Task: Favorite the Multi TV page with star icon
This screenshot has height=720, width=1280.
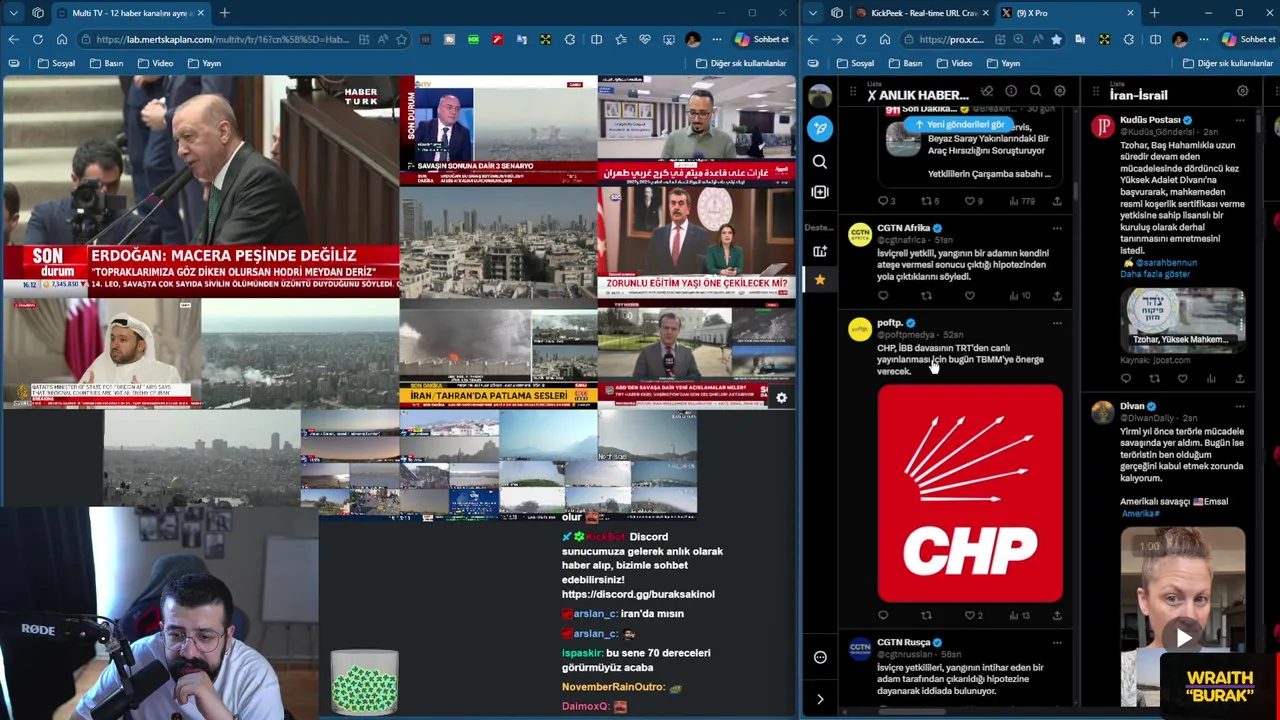Action: pyautogui.click(x=401, y=39)
